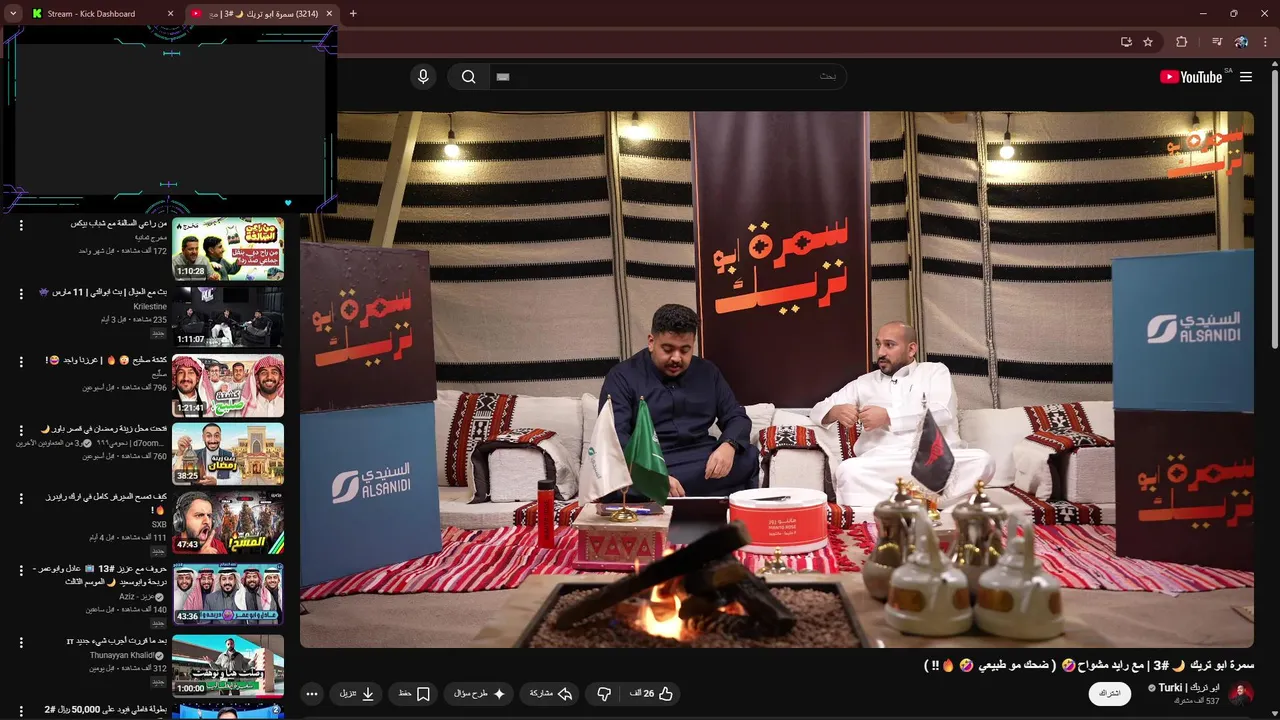Screen dimensions: 1280x720
Task: Open options menu for فتحت محل زينة video
Action: [21, 430]
